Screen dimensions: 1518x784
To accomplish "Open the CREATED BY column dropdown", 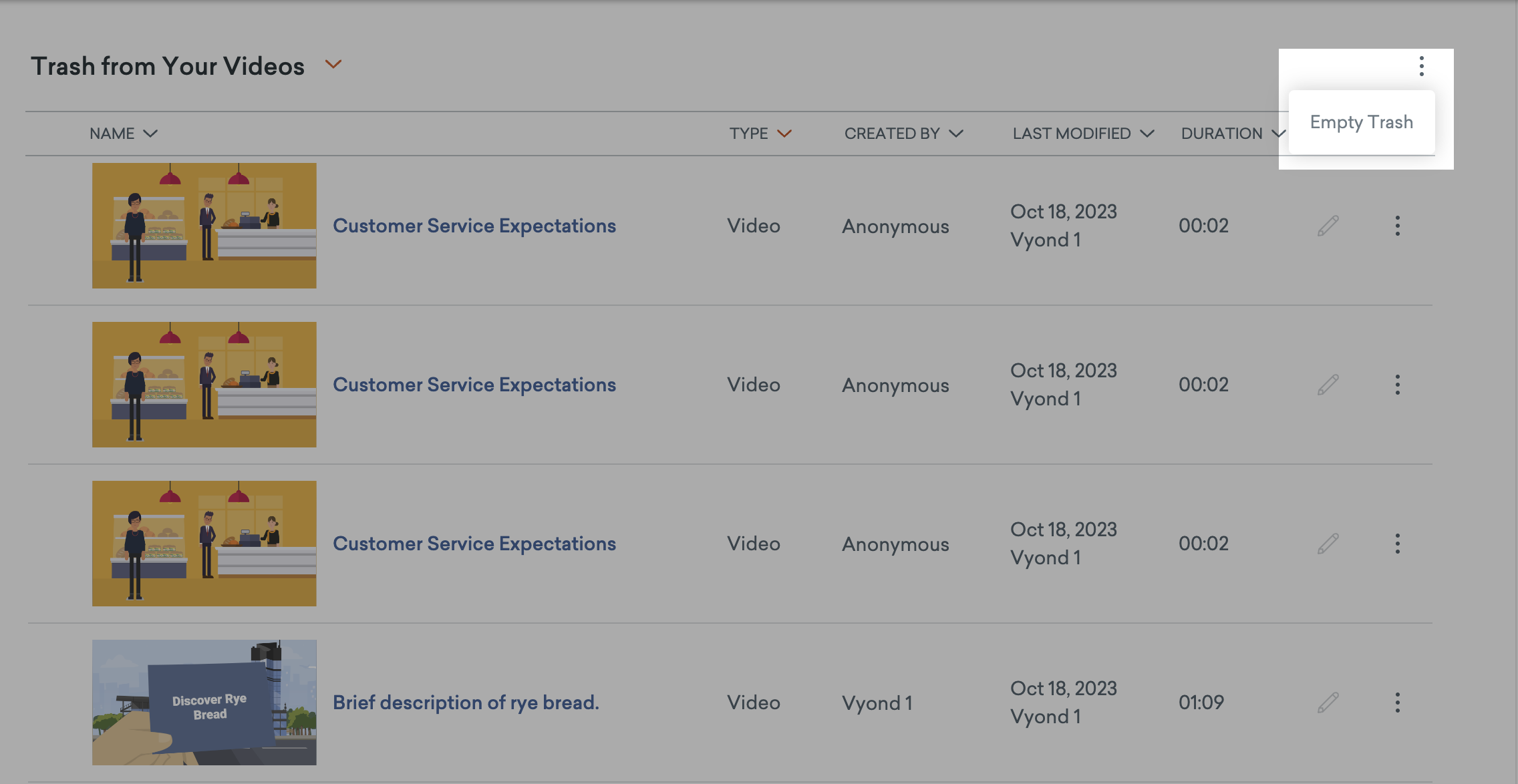I will (957, 133).
